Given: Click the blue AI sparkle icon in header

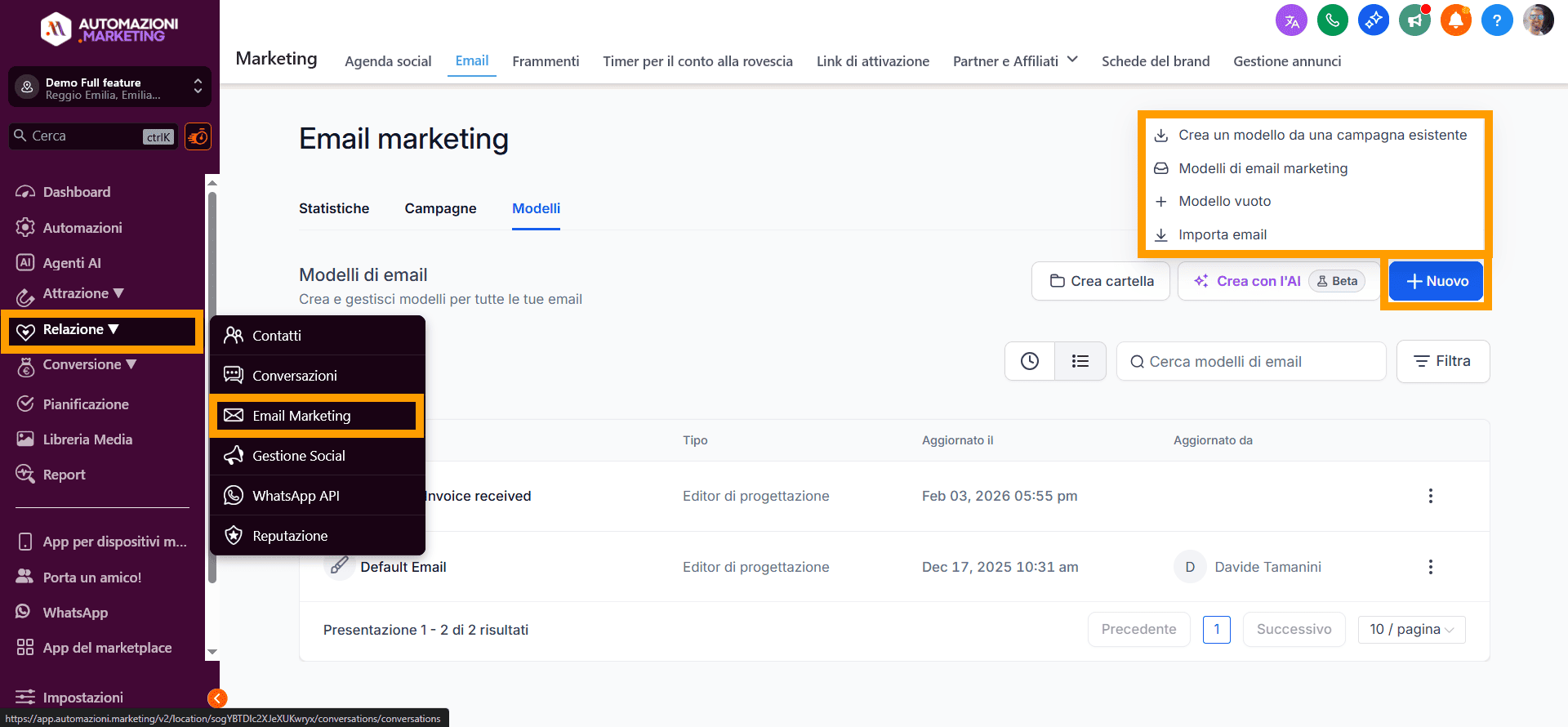Looking at the screenshot, I should (1374, 20).
